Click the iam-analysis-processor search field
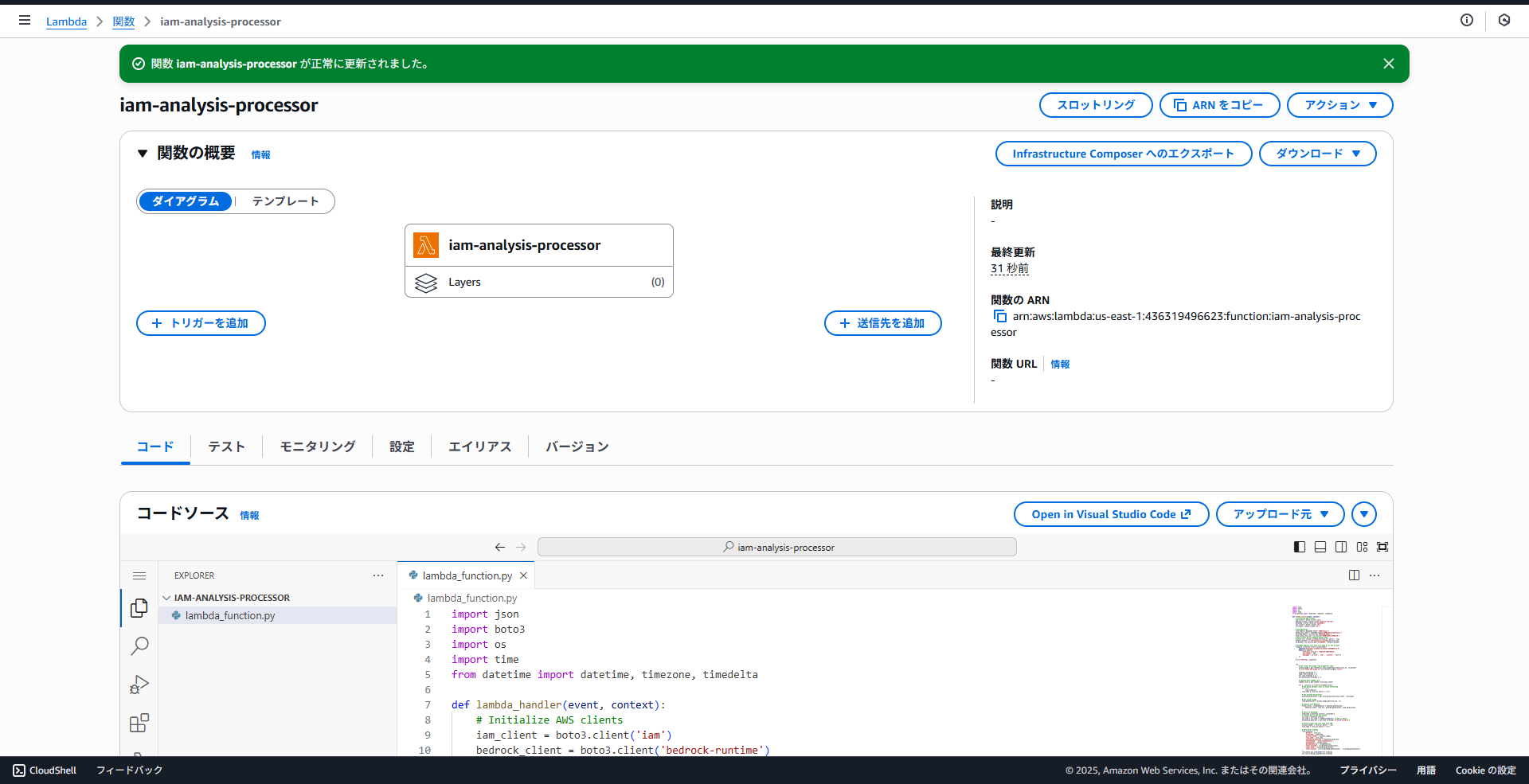The image size is (1529, 784). (777, 547)
